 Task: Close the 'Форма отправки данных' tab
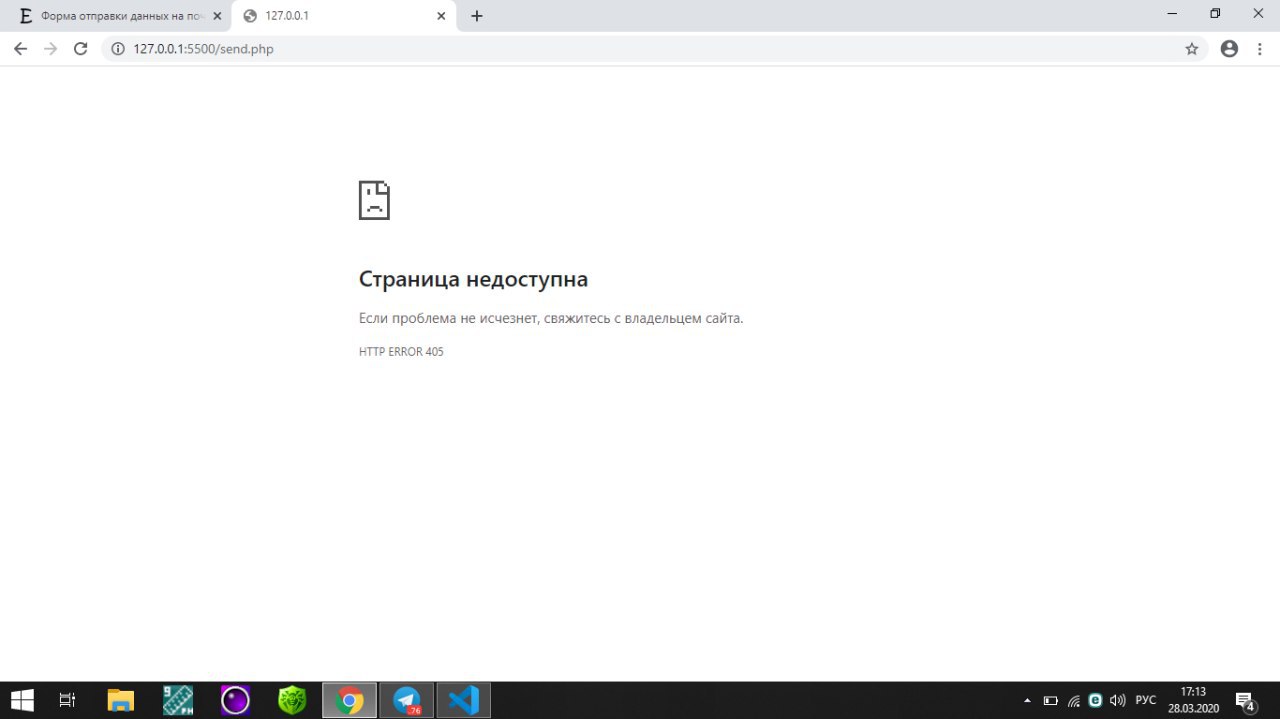point(217,16)
